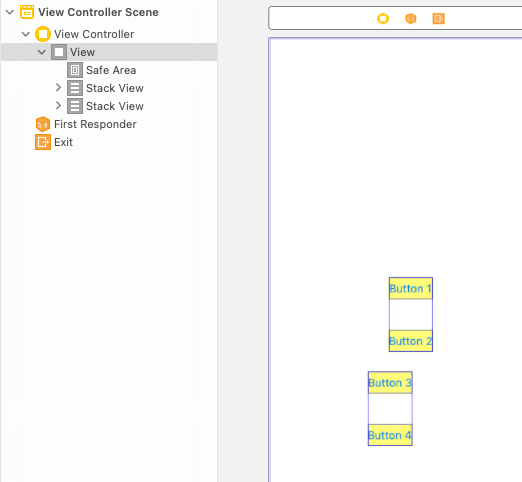Click the Safe Area icon in outline
This screenshot has height=482, width=522.
[x=75, y=70]
